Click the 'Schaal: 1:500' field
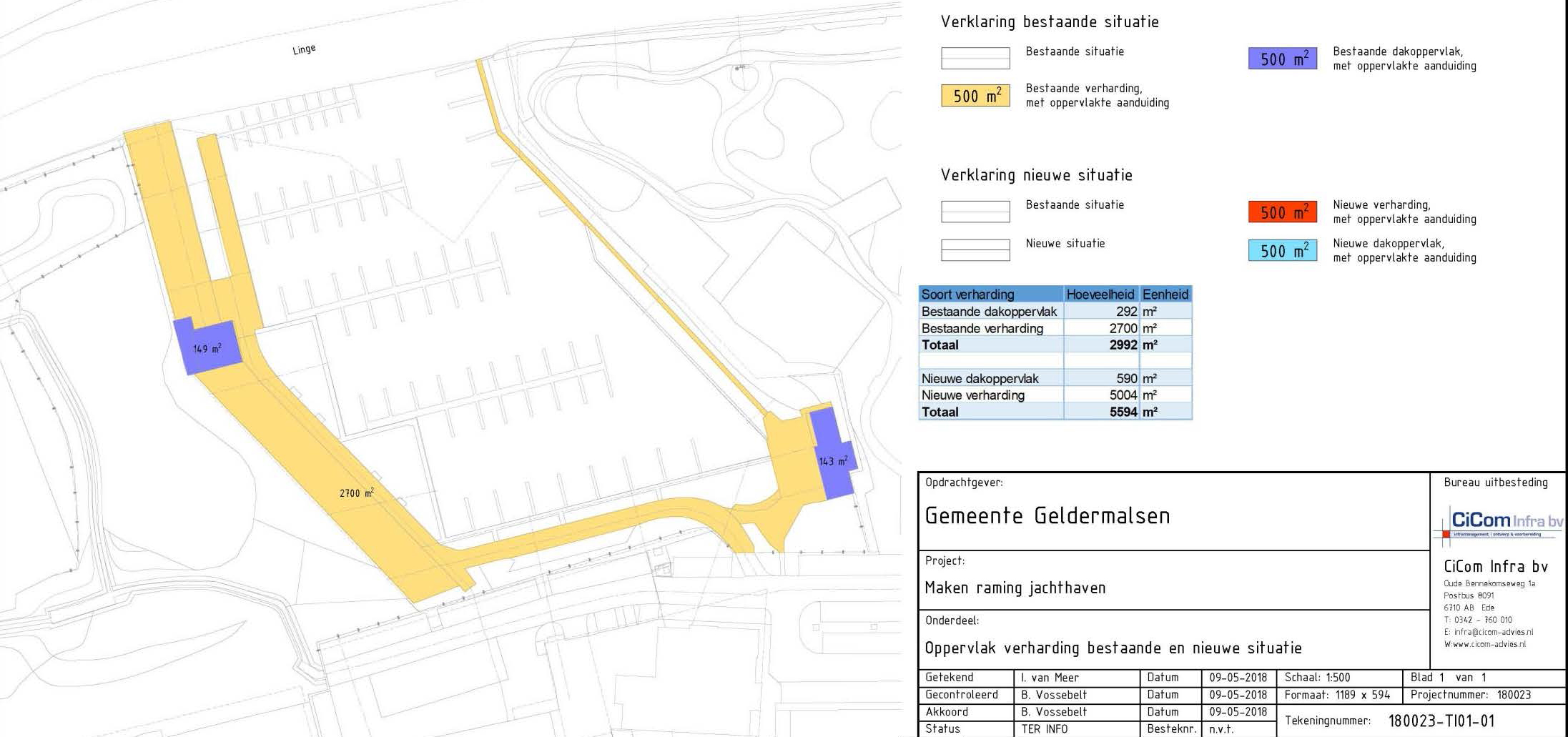Viewport: 1568px width, 737px height. pyautogui.click(x=1317, y=678)
